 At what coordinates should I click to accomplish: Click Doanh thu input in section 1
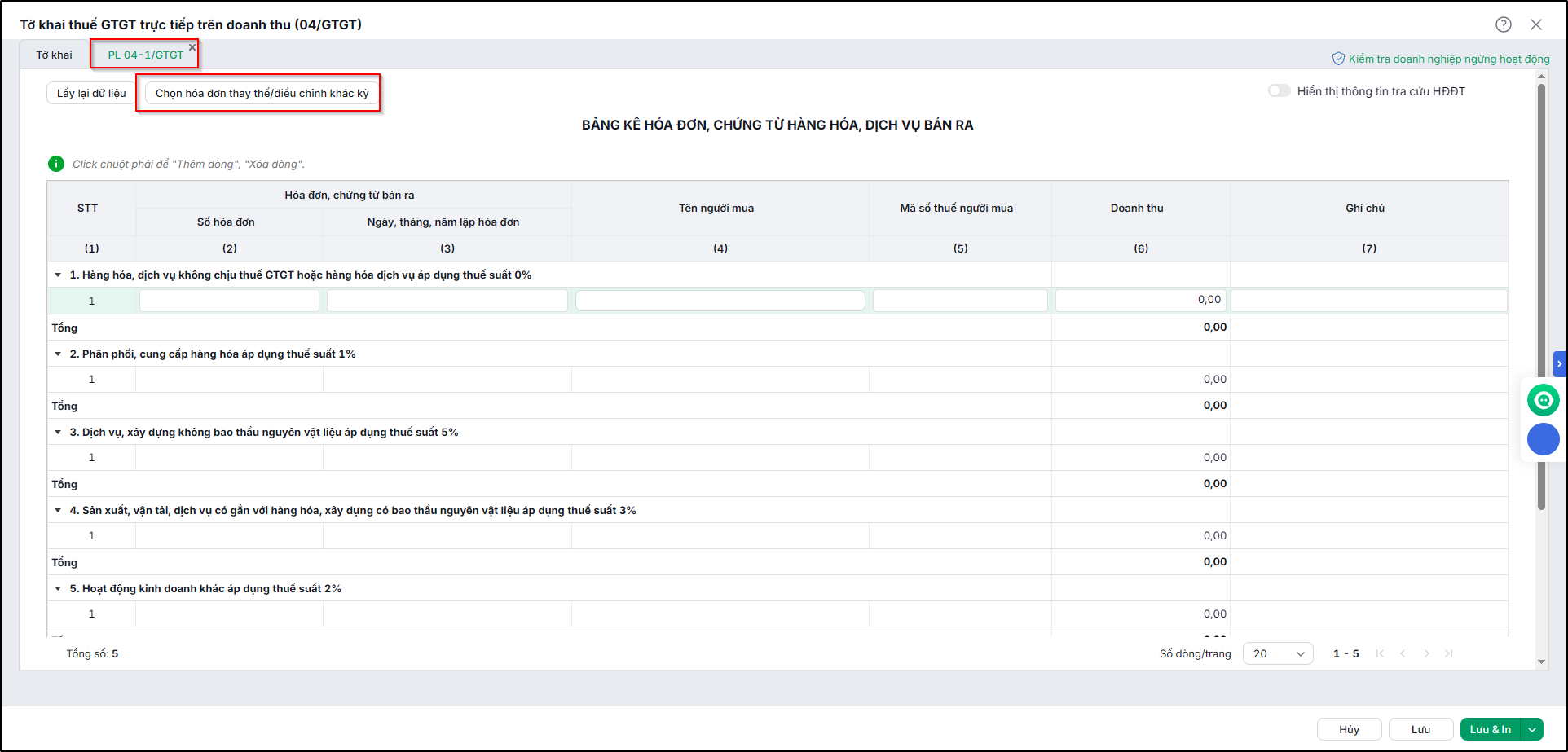coord(1141,301)
